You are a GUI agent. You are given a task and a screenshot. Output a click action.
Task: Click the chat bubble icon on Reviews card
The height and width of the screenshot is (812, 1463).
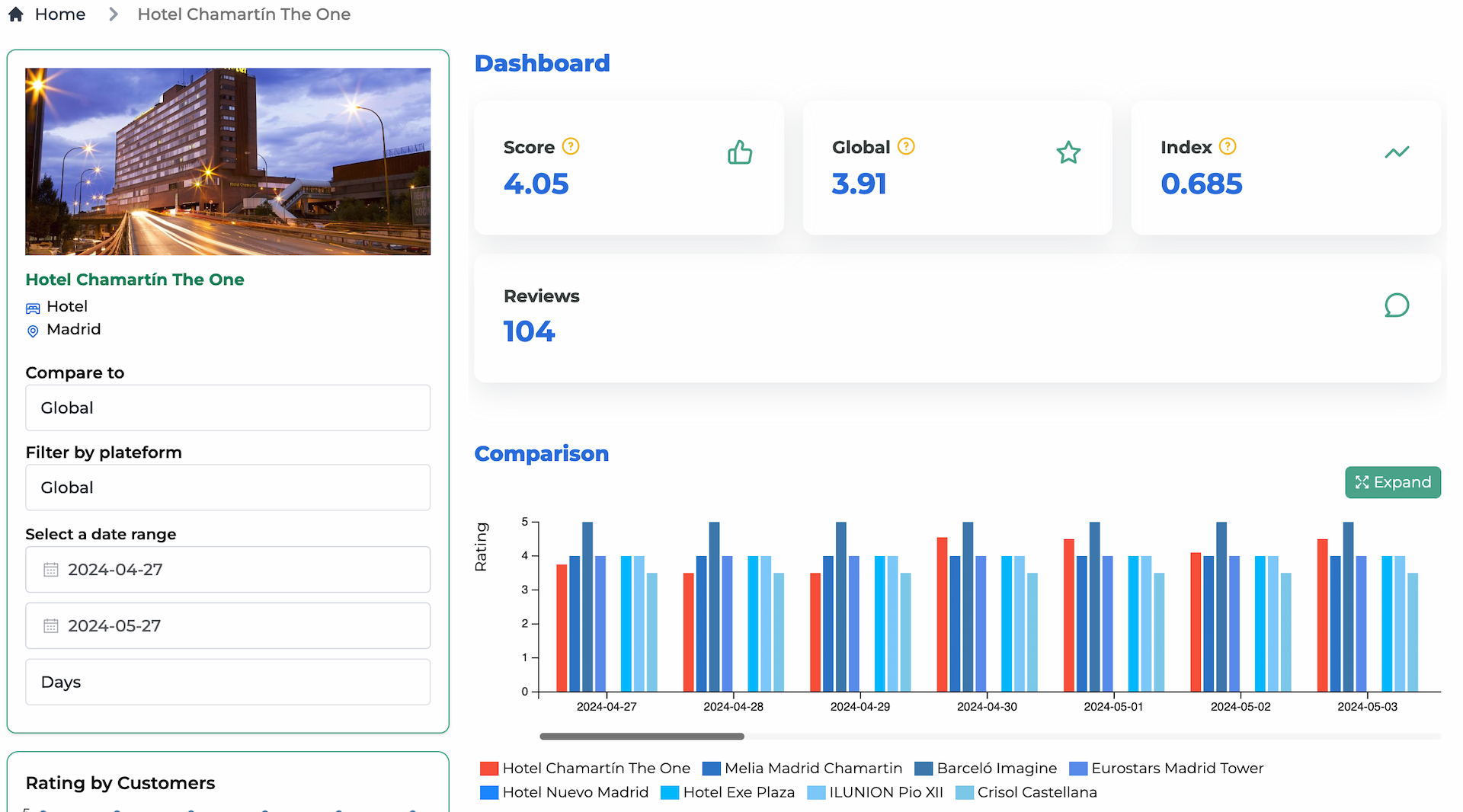pyautogui.click(x=1397, y=305)
